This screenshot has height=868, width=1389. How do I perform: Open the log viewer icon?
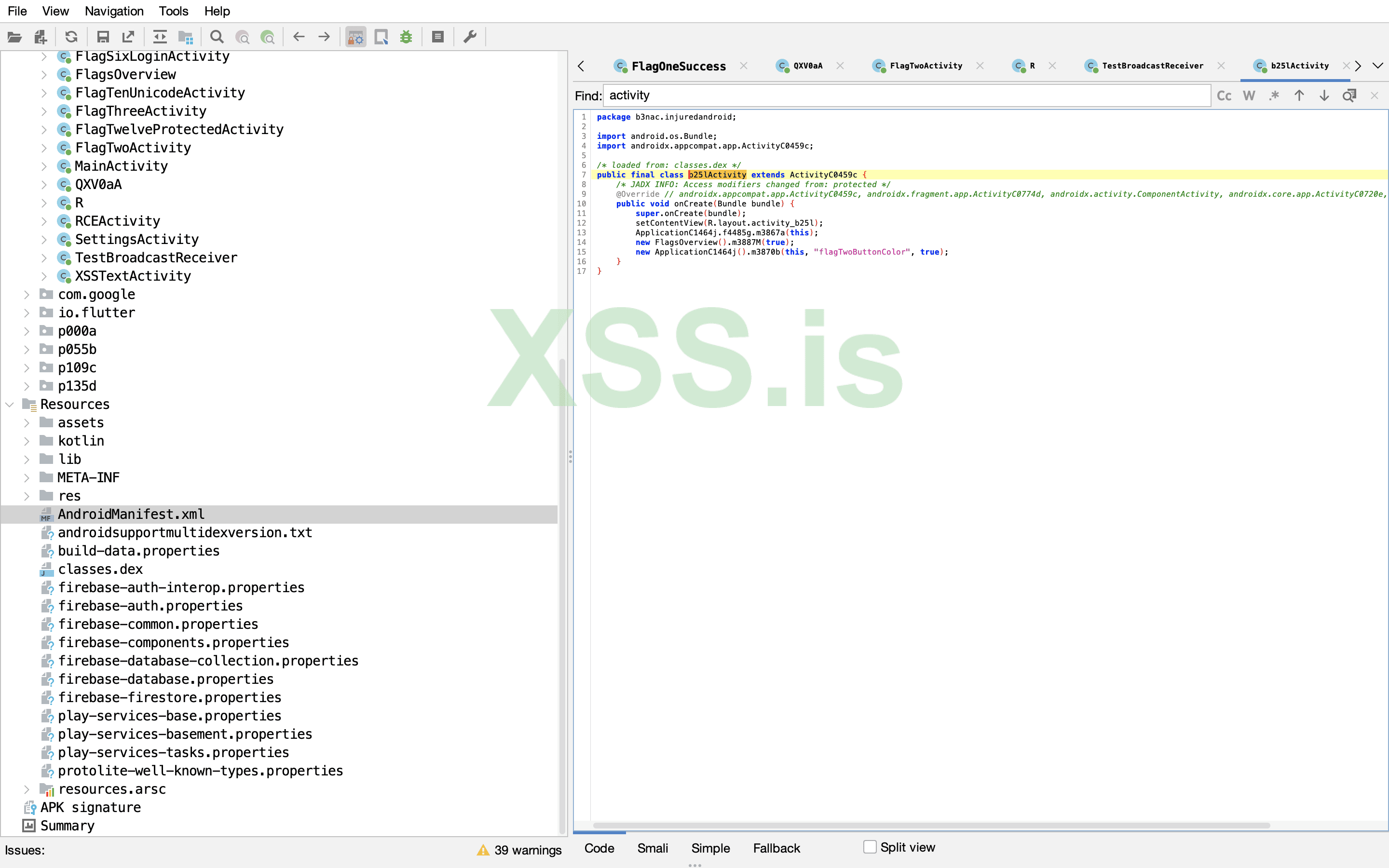point(438,37)
